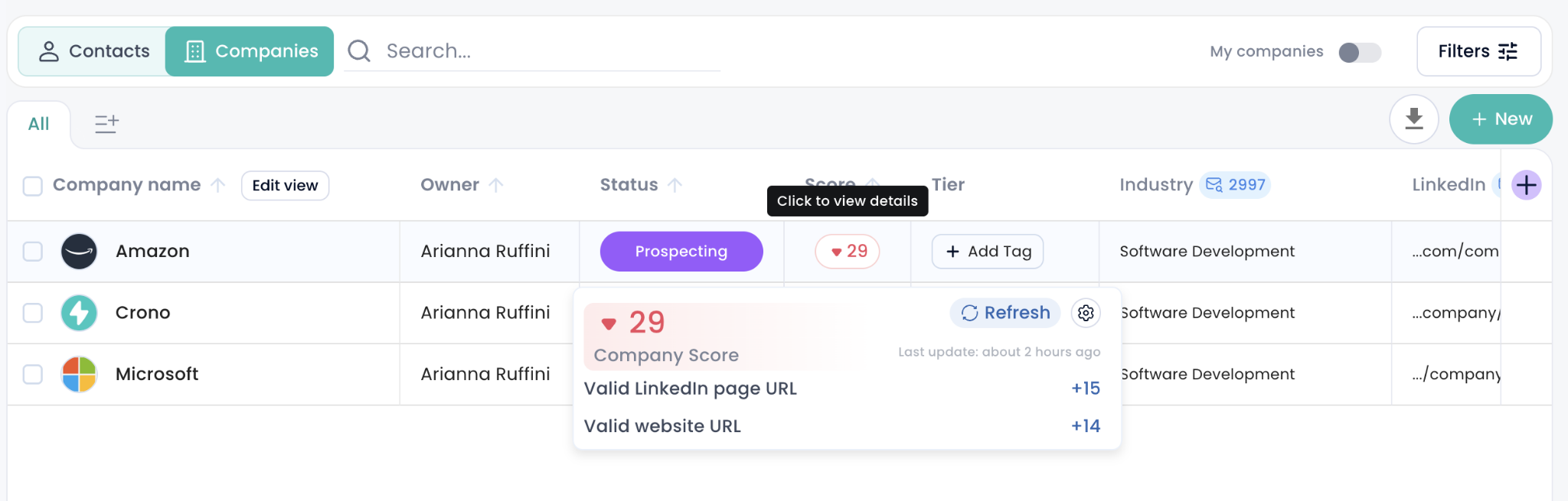Tick the select-all header checkbox
Screen dimensions: 1568x501
pyautogui.click(x=33, y=186)
